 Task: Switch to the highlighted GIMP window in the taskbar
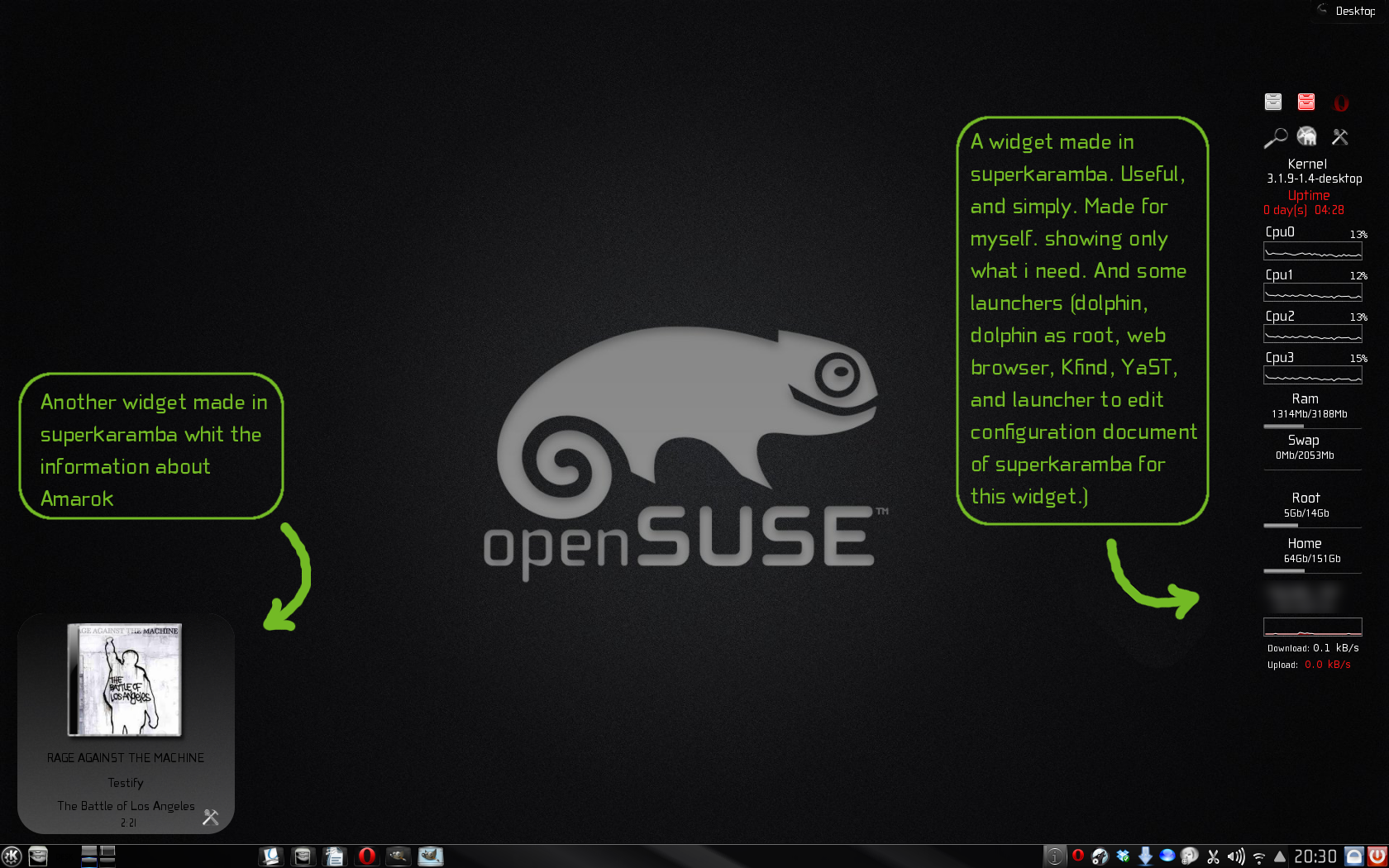(430, 856)
